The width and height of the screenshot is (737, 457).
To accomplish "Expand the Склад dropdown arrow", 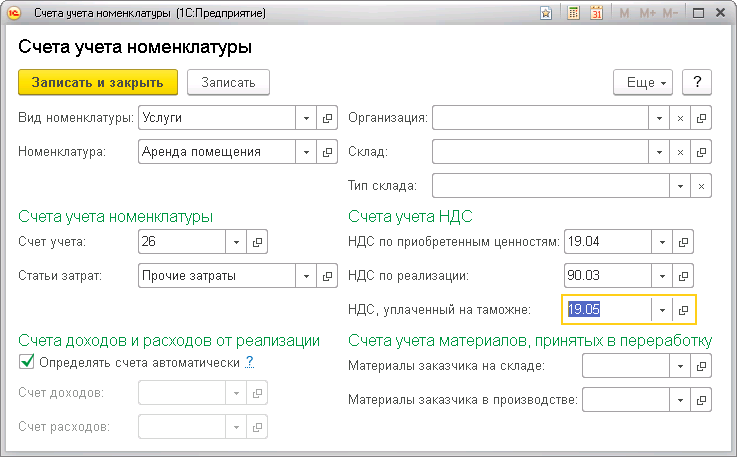I will [x=659, y=152].
